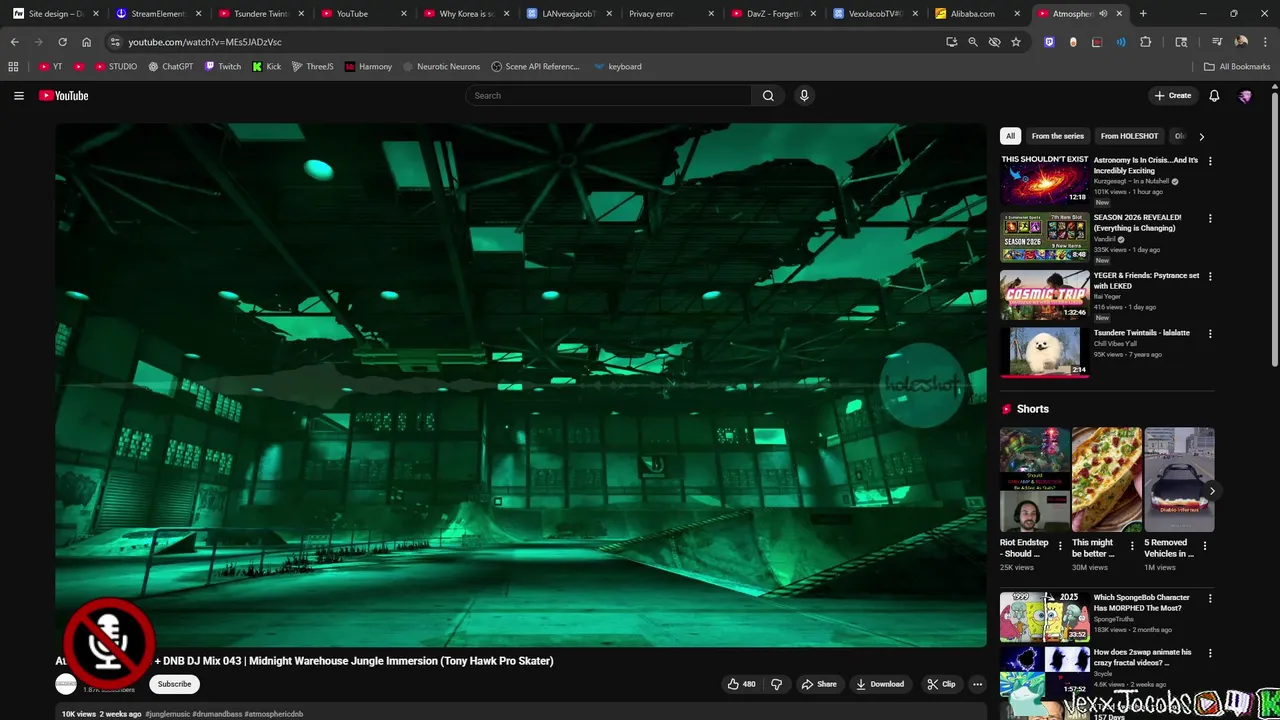The width and height of the screenshot is (1280, 720).
Task: Open the YouTube account avatar menu
Action: click(1245, 96)
